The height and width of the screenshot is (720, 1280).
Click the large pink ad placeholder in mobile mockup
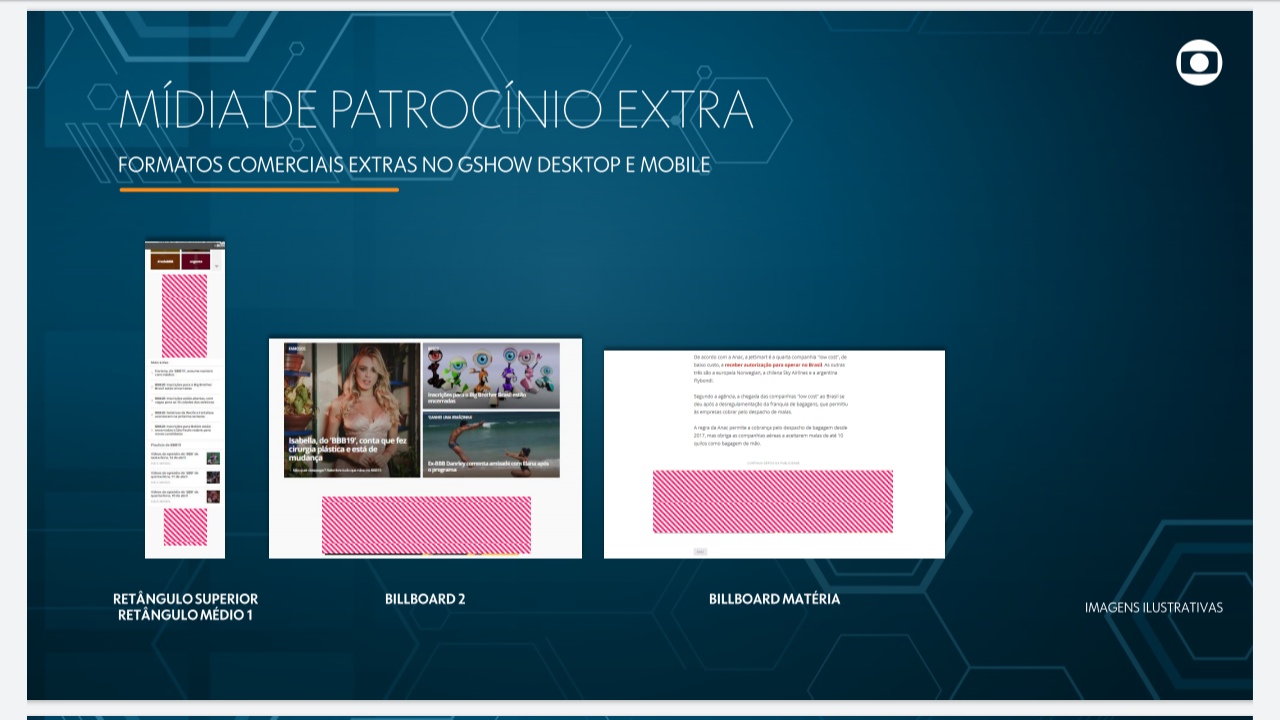[x=185, y=315]
